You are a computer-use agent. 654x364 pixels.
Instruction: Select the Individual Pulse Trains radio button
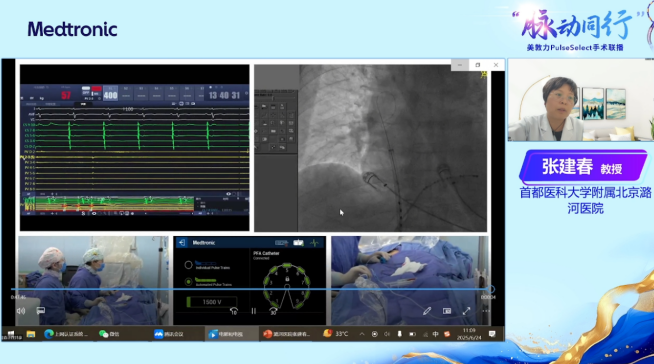coord(188,265)
